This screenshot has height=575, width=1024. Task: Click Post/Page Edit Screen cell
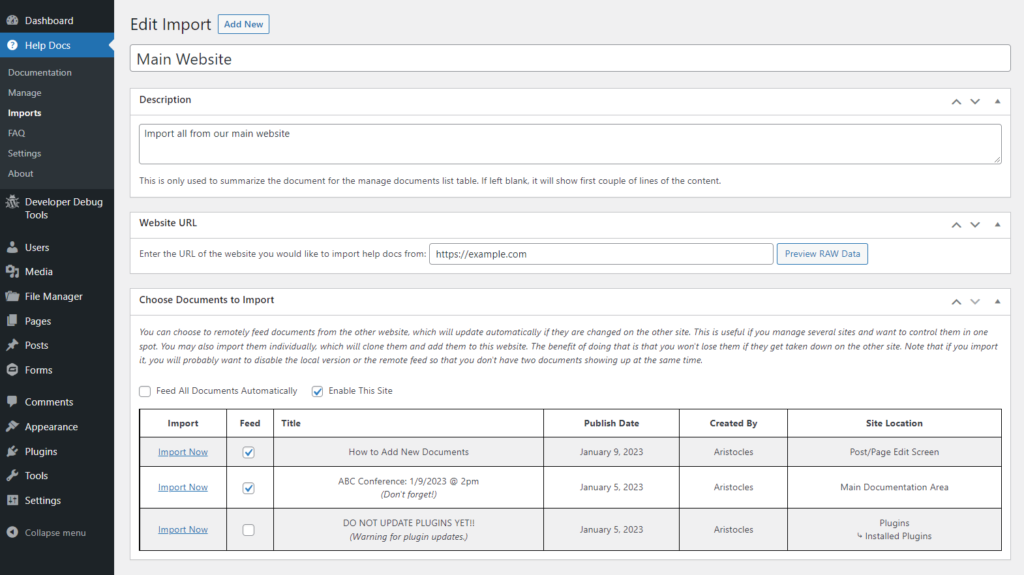[894, 452]
